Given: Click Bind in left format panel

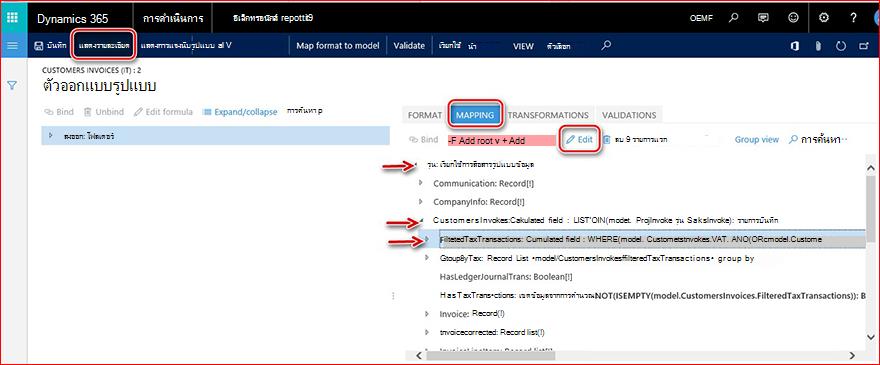Looking at the screenshot, I should [59, 112].
